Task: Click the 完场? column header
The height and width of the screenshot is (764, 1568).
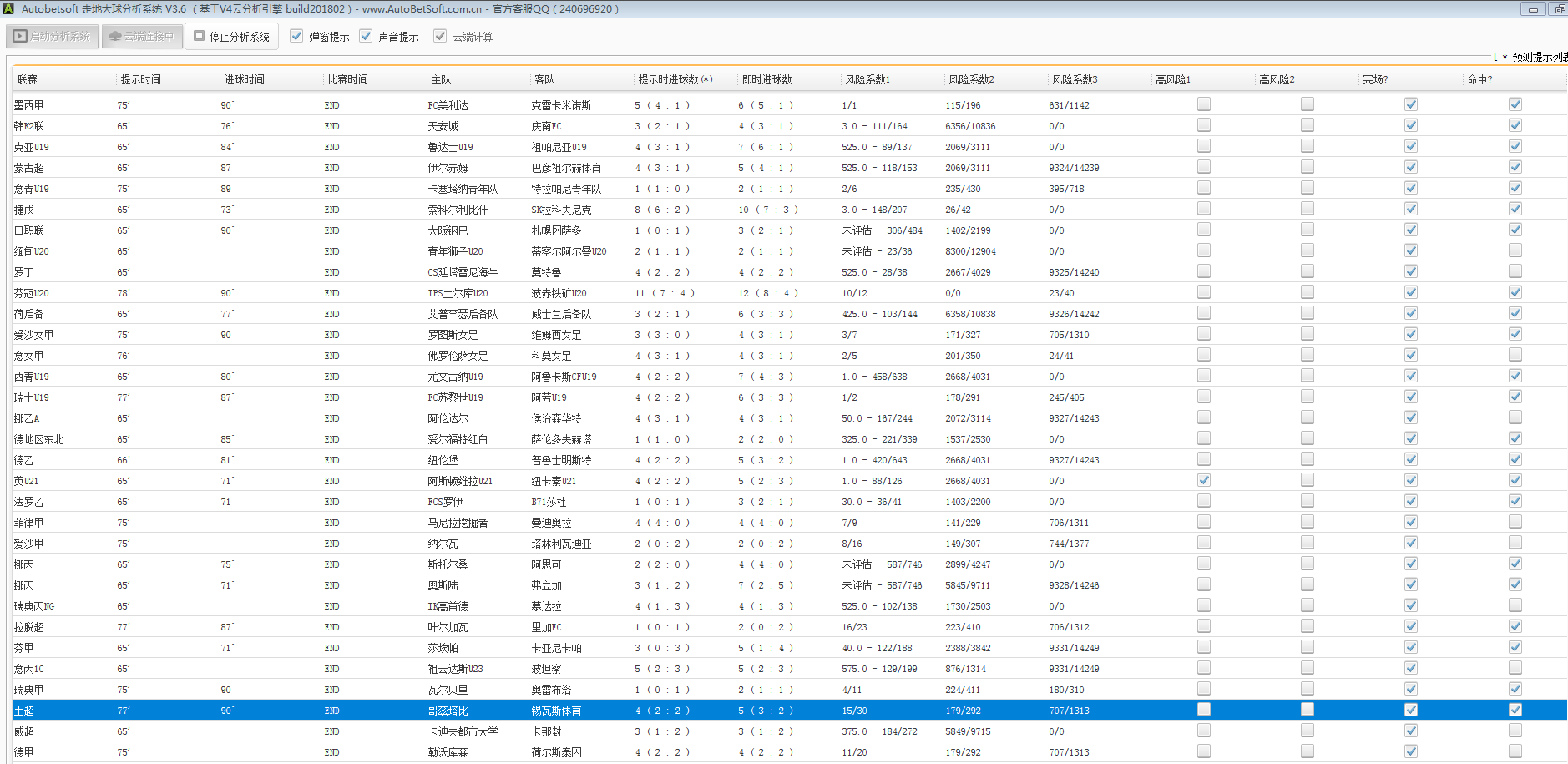Action: [1375, 79]
